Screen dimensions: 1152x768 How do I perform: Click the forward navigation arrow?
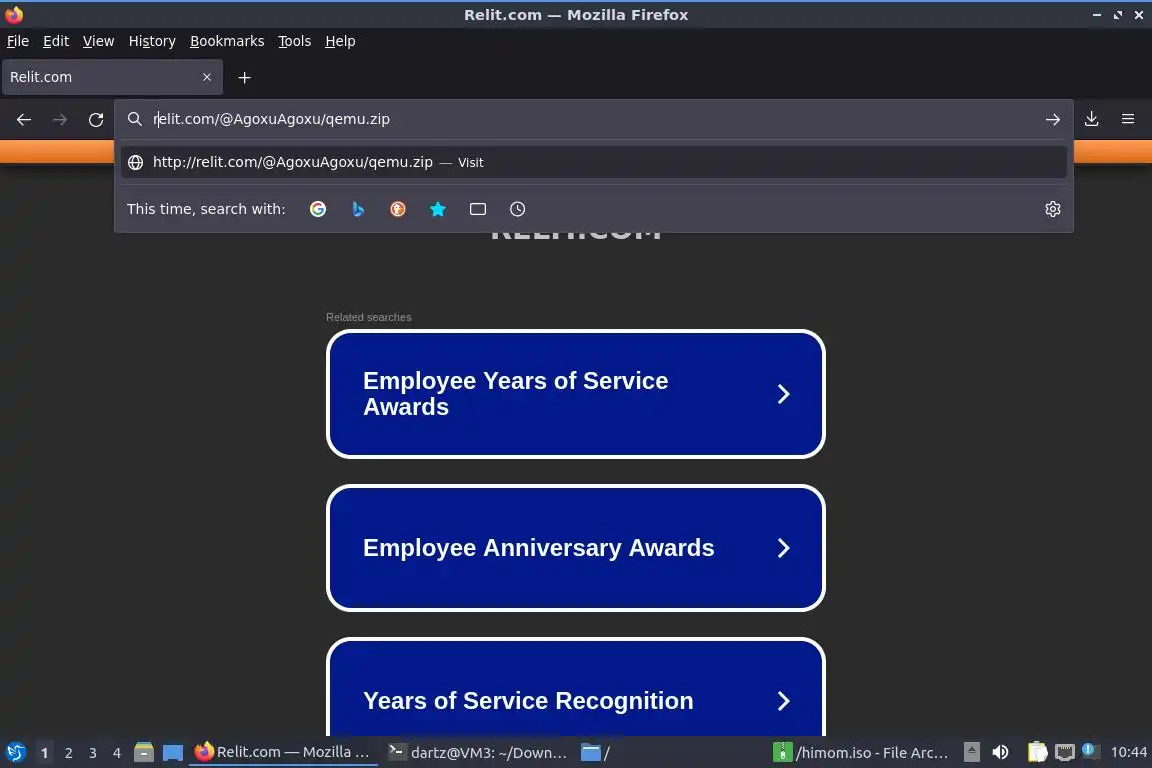(60, 120)
